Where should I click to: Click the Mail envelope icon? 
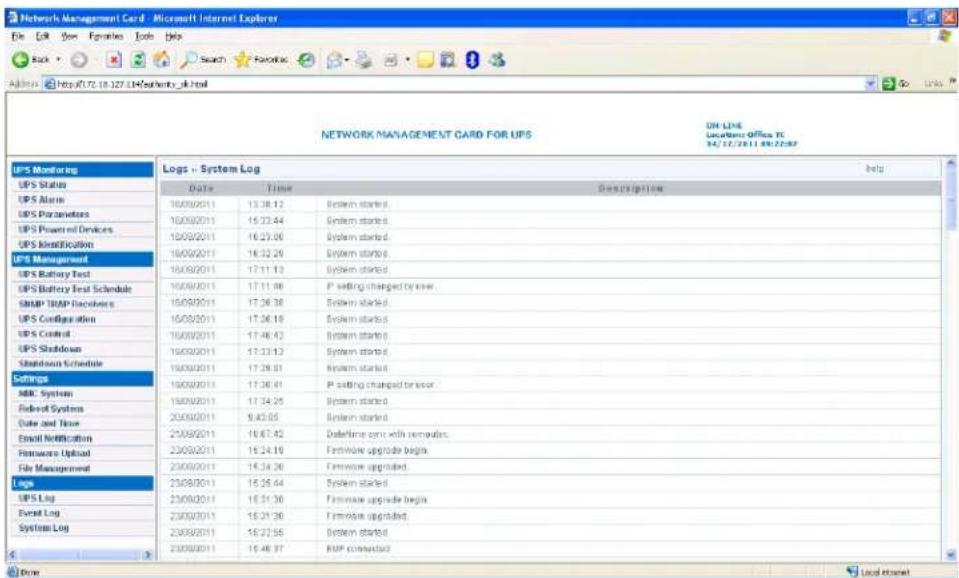(x=334, y=59)
